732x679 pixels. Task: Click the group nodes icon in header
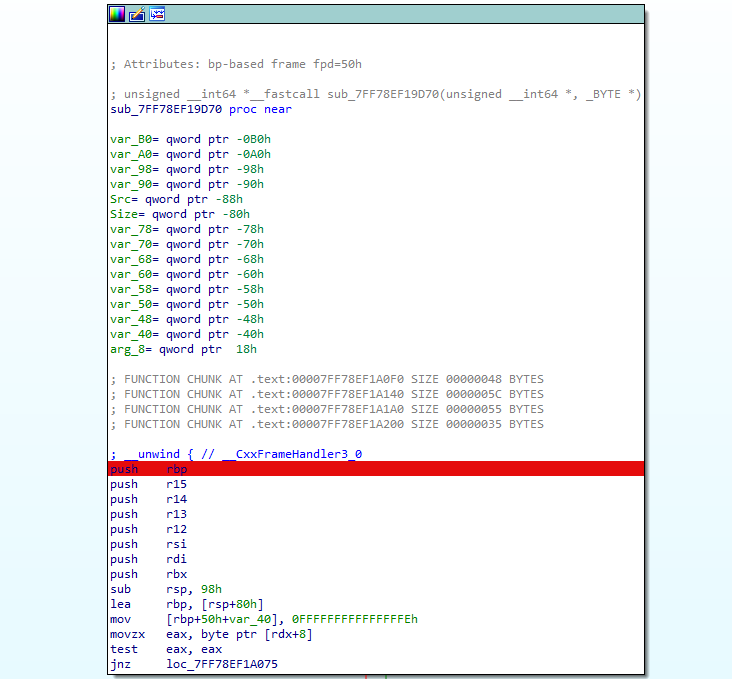156,14
